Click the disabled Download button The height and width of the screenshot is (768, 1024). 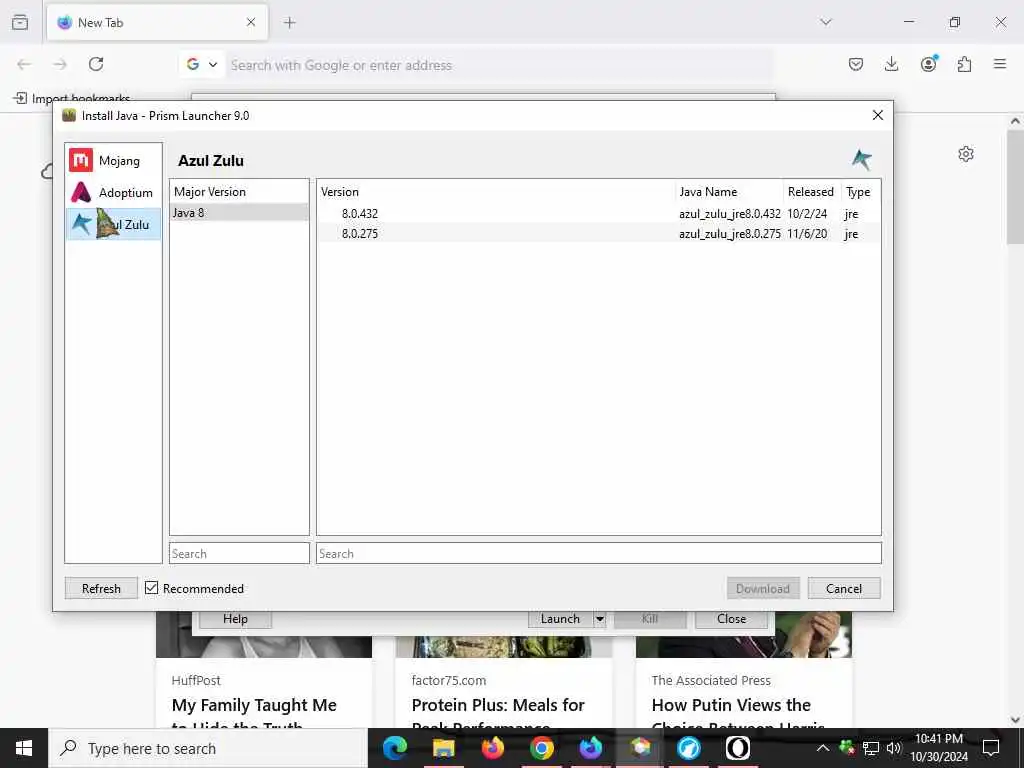pos(763,588)
